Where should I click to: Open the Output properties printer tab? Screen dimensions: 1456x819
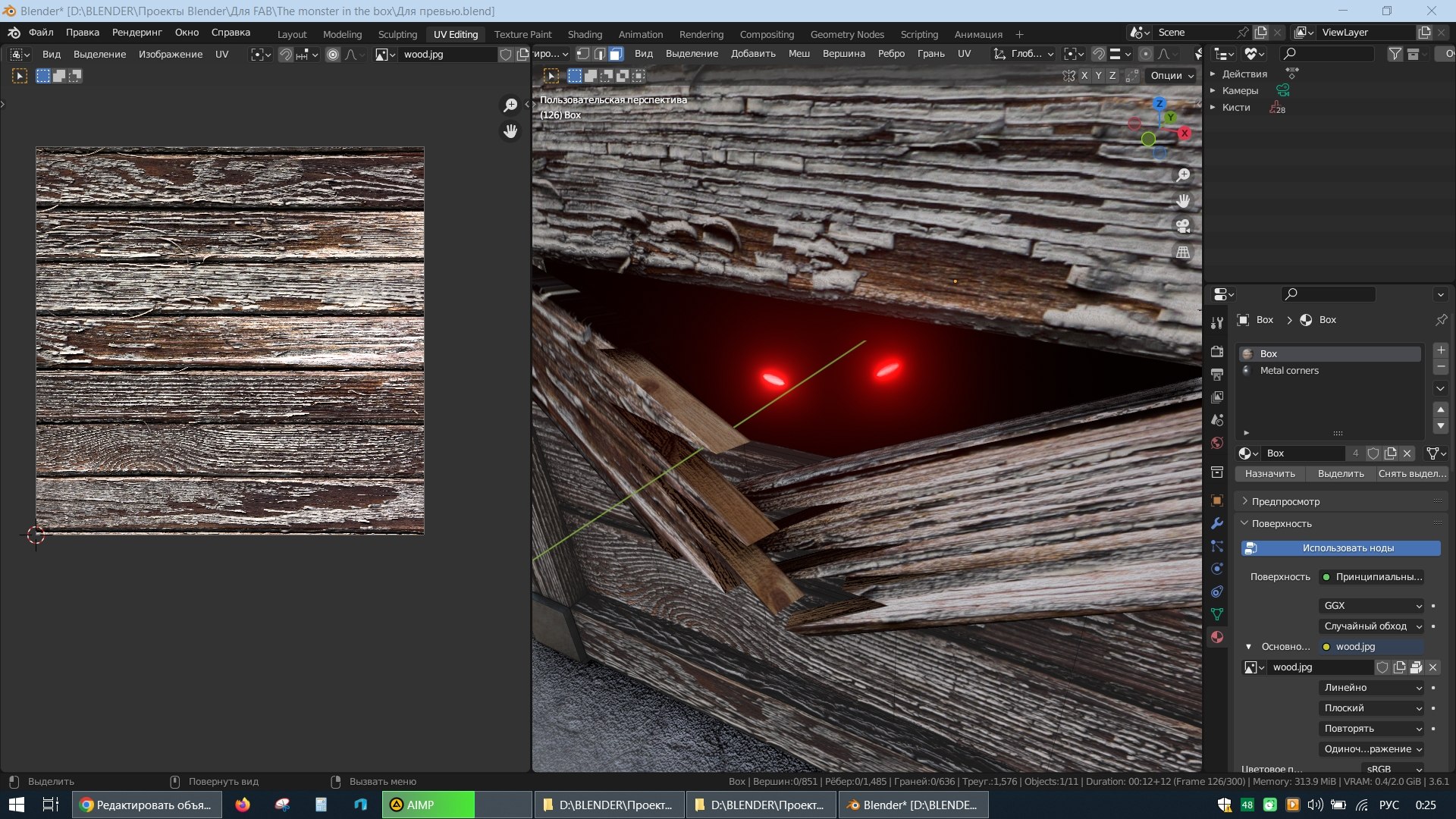pyautogui.click(x=1217, y=375)
